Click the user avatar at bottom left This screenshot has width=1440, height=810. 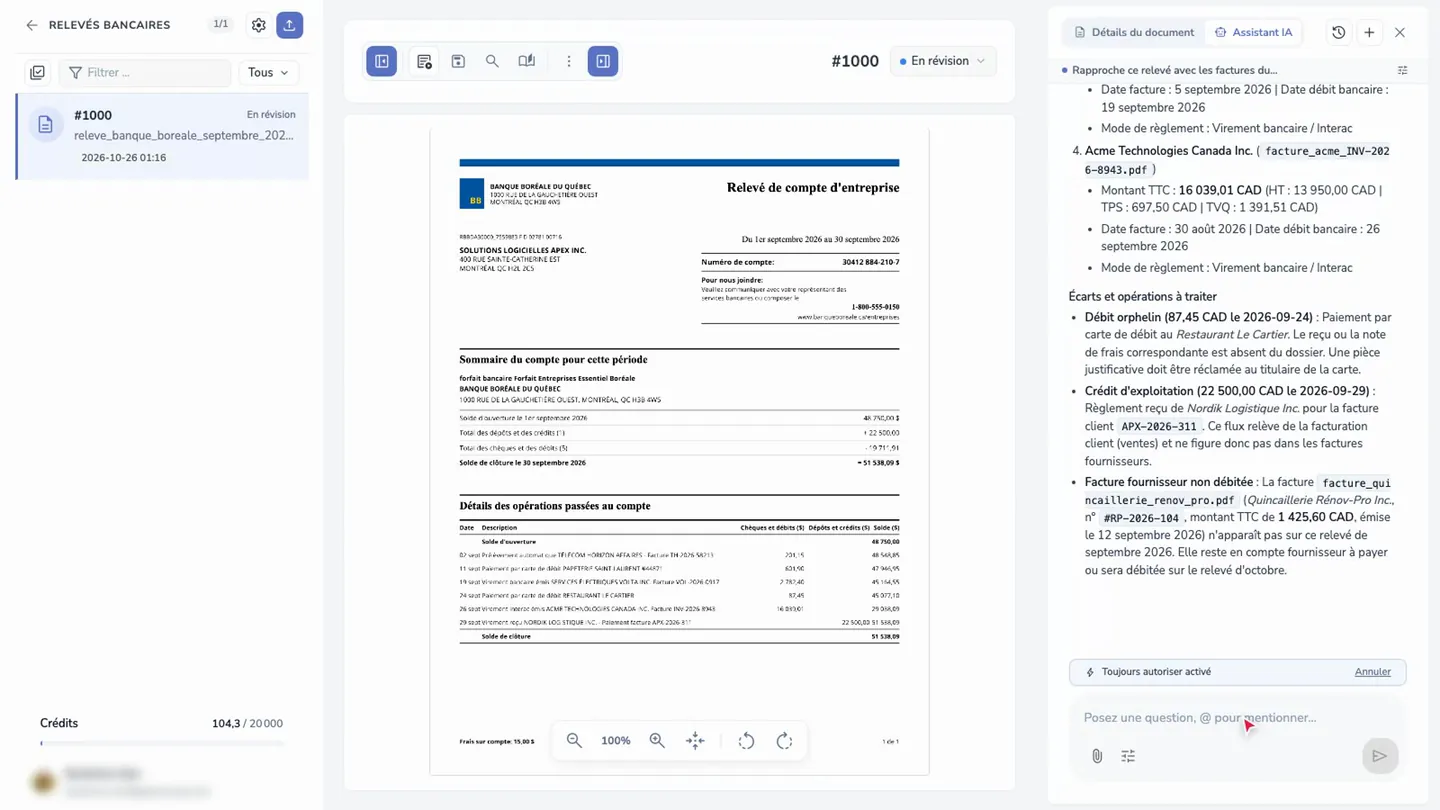click(43, 782)
